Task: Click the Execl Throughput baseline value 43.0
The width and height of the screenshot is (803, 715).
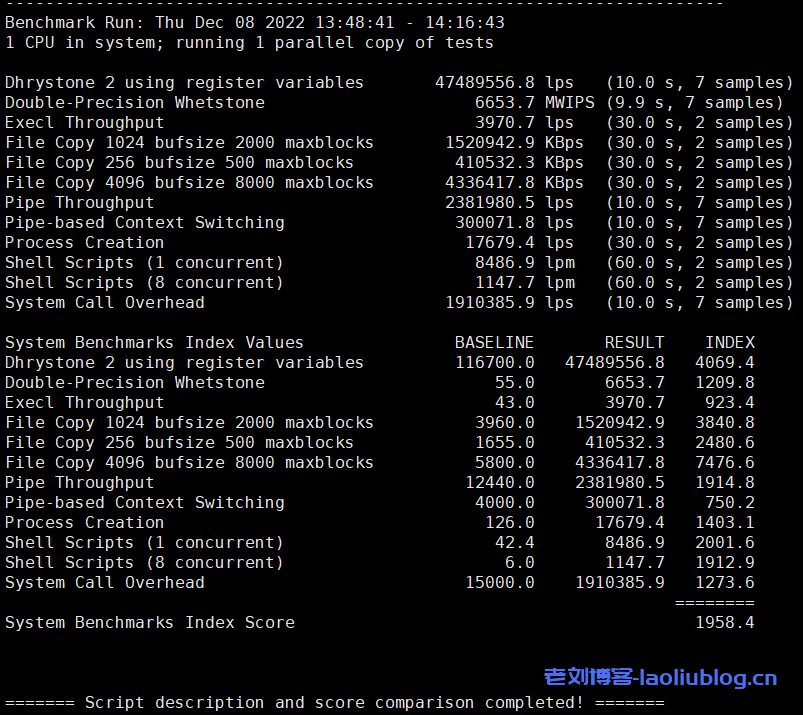Action: pyautogui.click(x=514, y=402)
